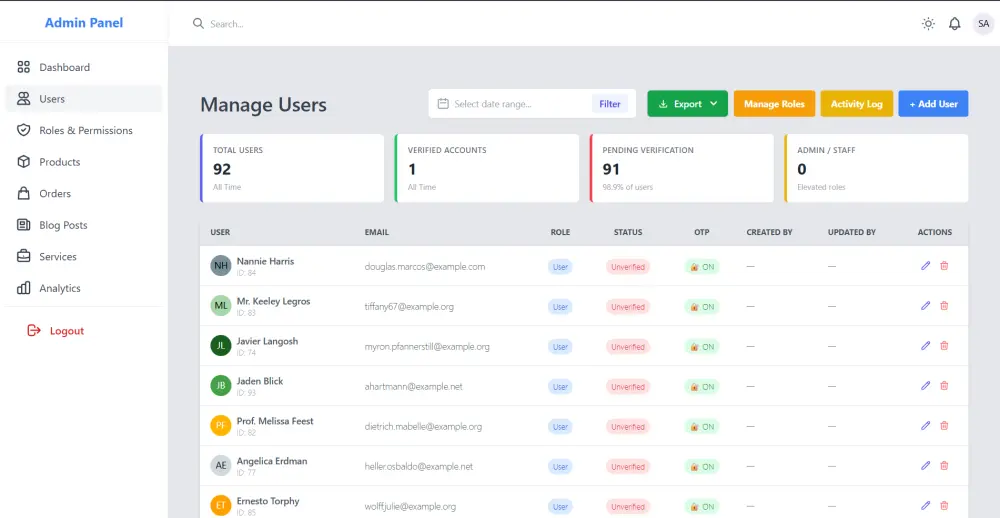Delete Prof. Melissa Feest user
Image resolution: width=1000 pixels, height=518 pixels.
pyautogui.click(x=944, y=426)
